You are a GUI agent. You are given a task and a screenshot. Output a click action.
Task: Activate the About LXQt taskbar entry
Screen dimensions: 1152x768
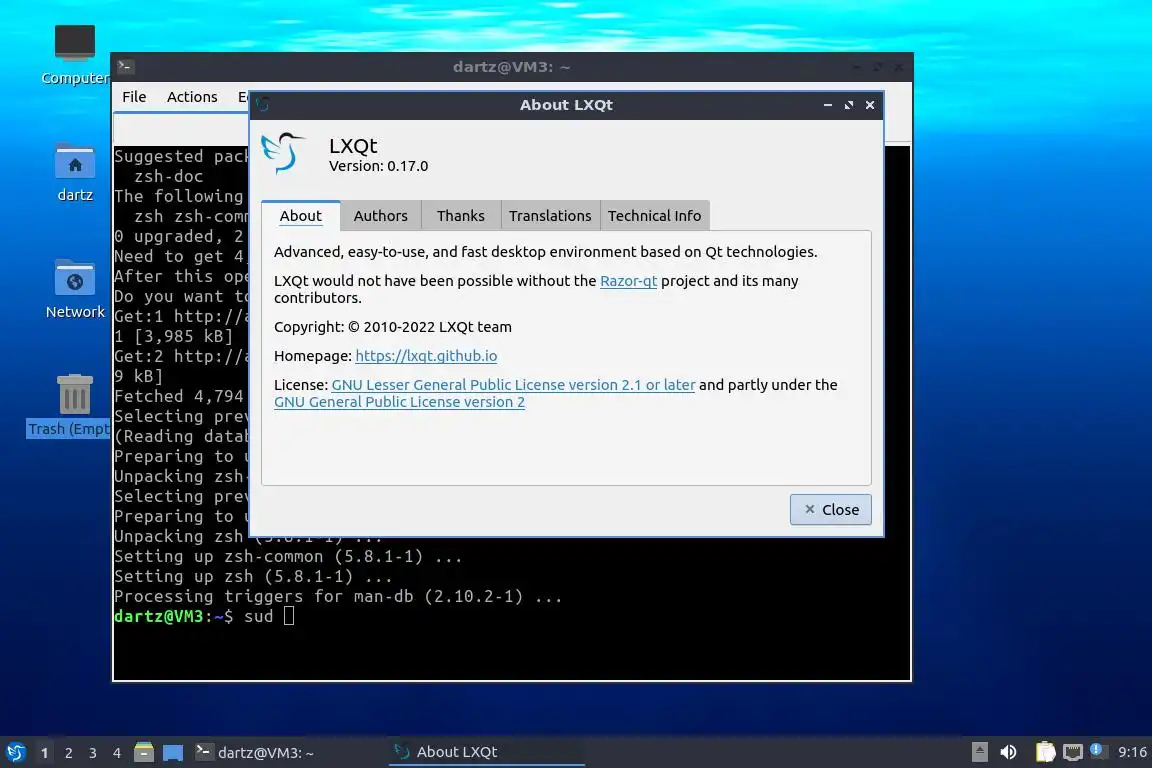[x=486, y=752]
